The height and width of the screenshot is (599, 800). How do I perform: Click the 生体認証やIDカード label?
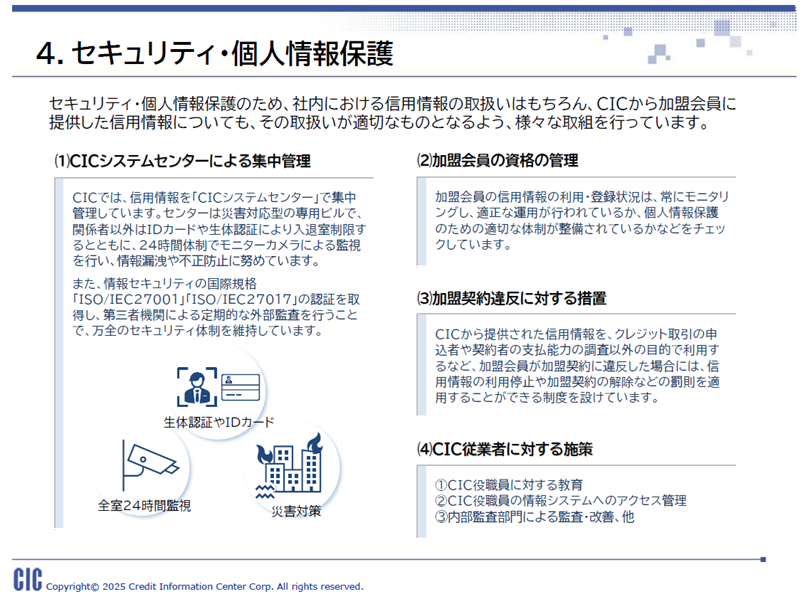pos(219,421)
